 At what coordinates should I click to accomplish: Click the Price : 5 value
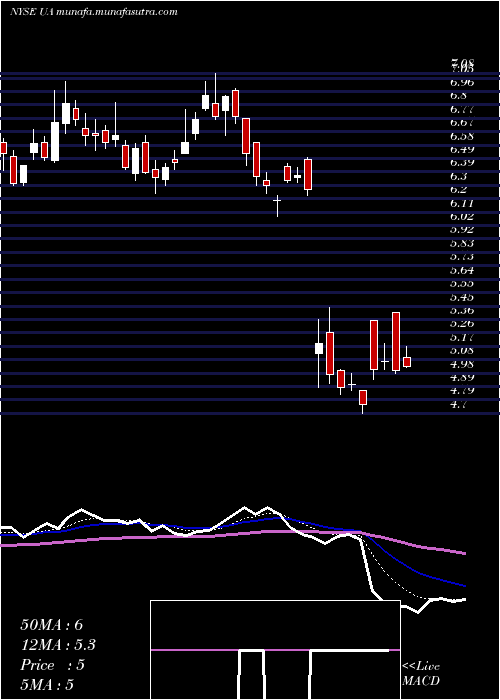[52, 665]
